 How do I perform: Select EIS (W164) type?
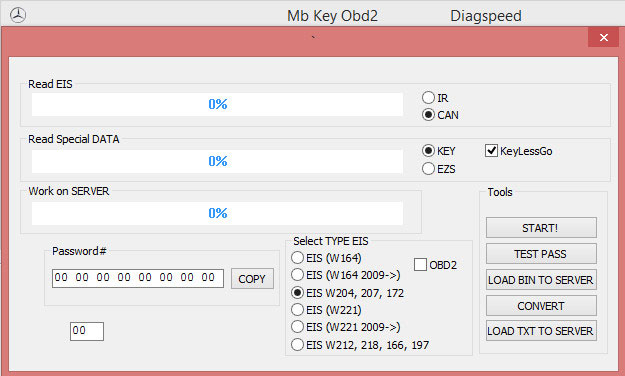(x=297, y=258)
